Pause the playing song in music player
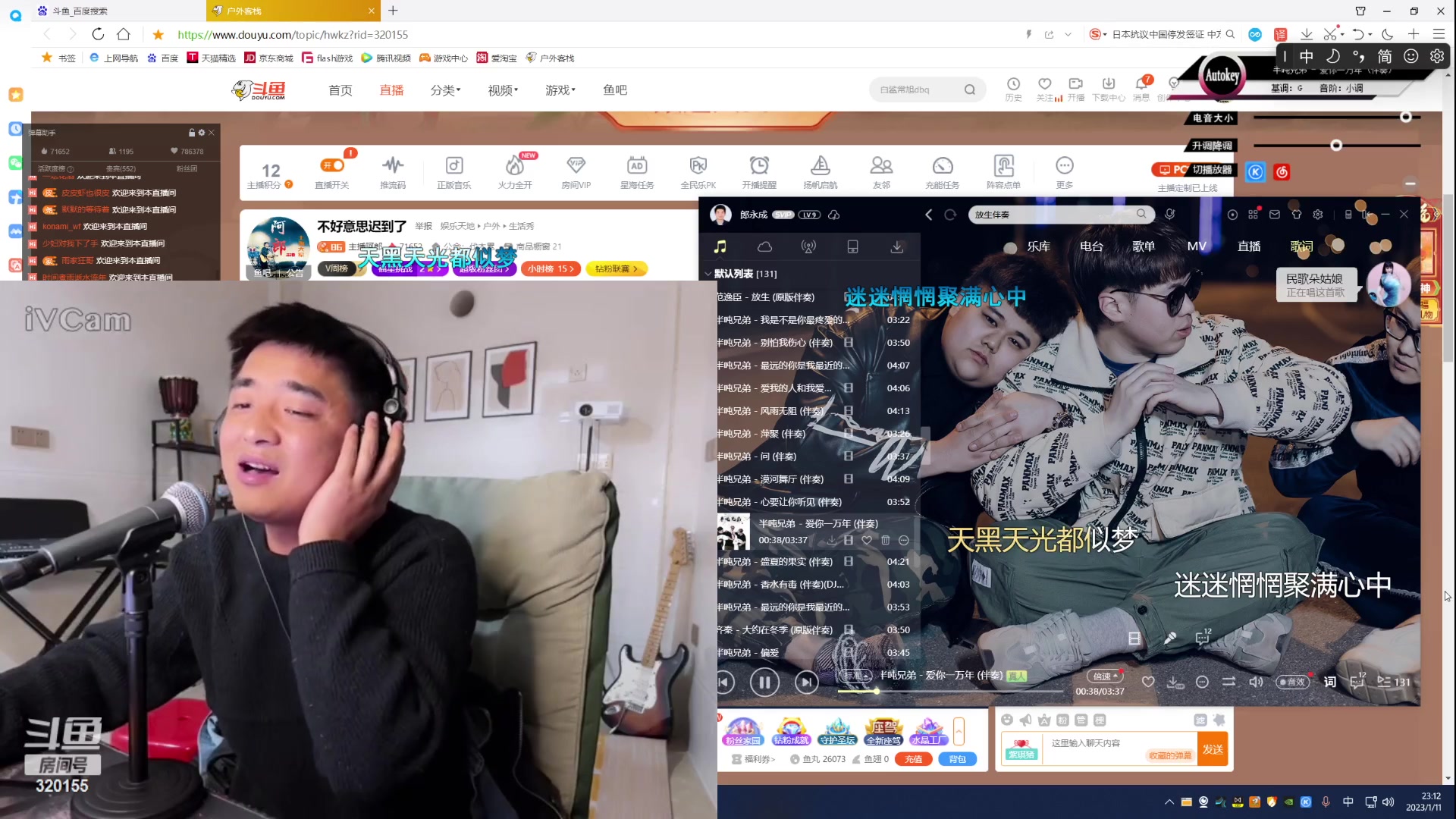The width and height of the screenshot is (1456, 819). point(764,682)
